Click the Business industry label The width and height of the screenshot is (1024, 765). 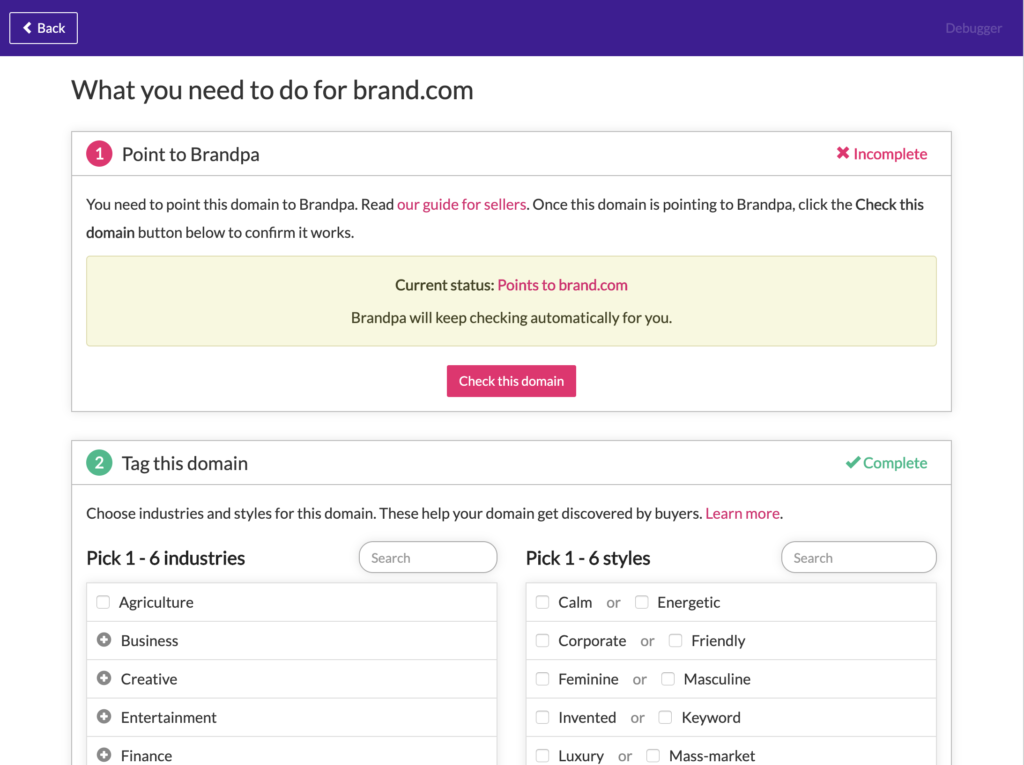150,640
